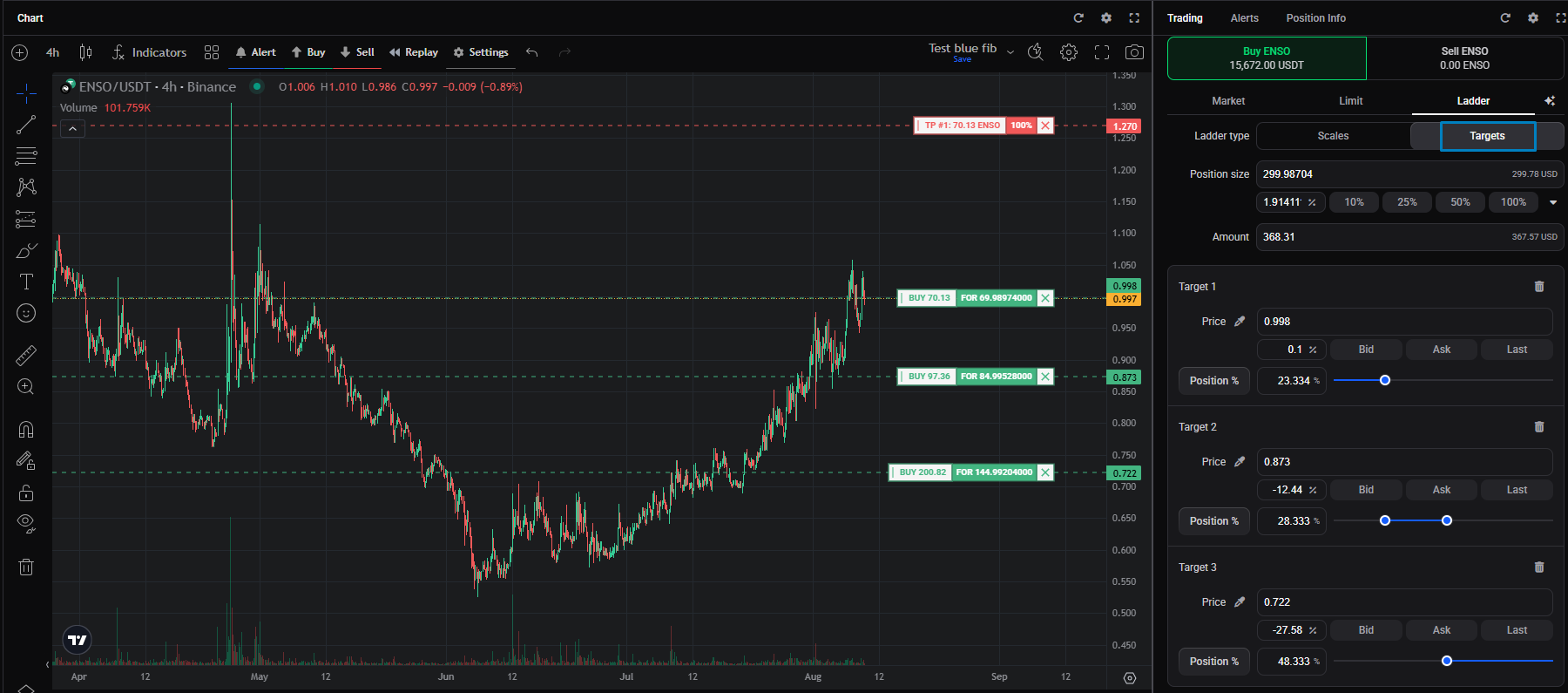The height and width of the screenshot is (693, 1568).
Task: Select Targets ladder type
Action: [x=1487, y=136]
